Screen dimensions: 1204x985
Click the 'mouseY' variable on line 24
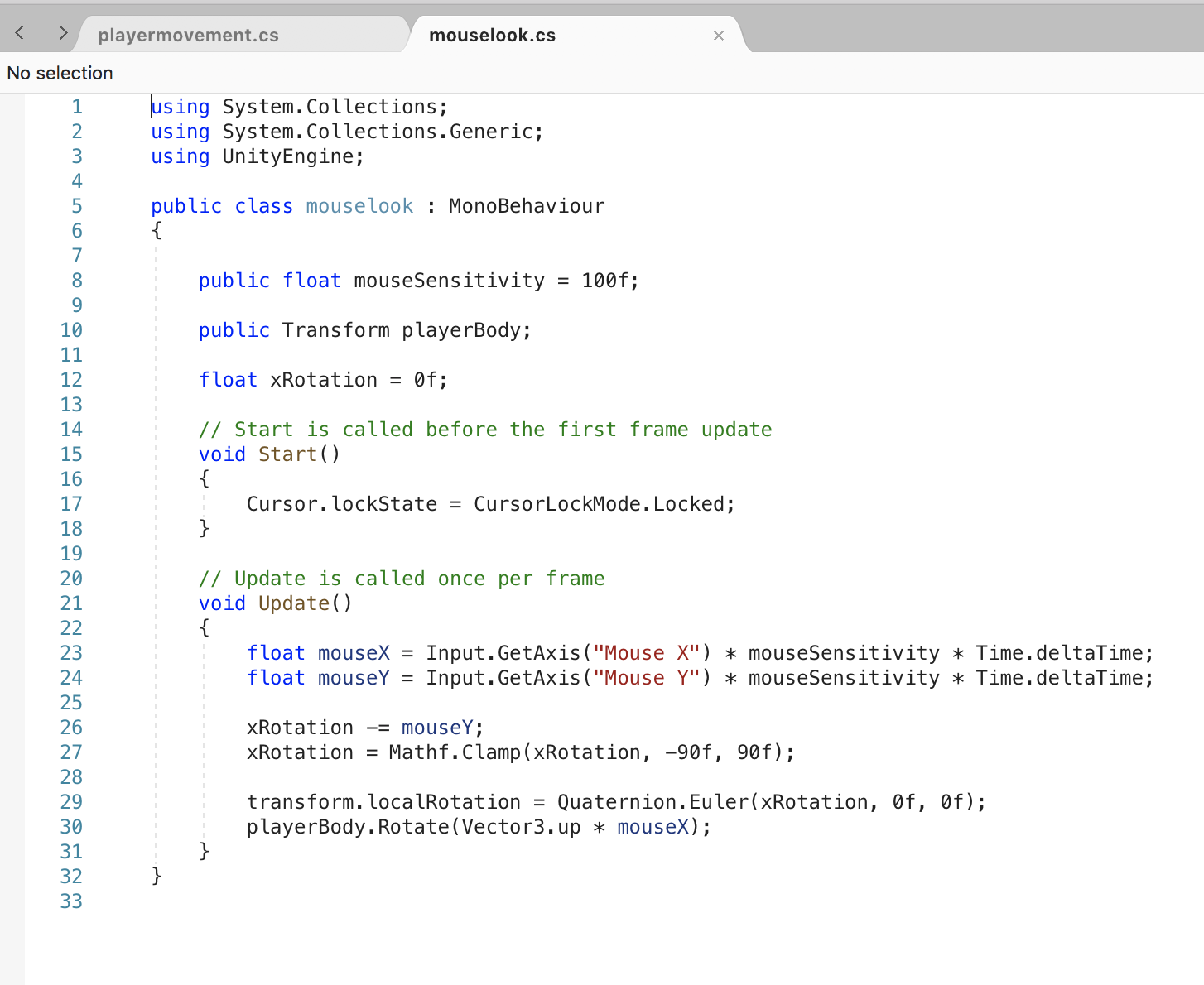pyautogui.click(x=354, y=678)
